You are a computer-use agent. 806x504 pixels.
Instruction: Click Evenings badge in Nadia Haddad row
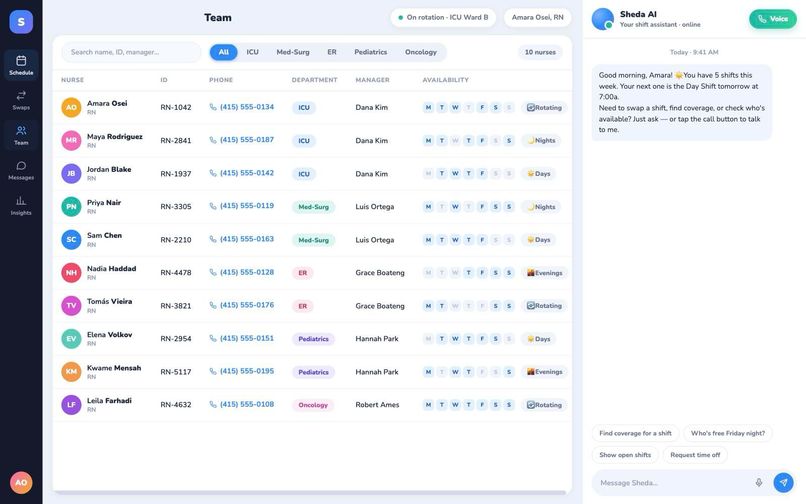544,273
